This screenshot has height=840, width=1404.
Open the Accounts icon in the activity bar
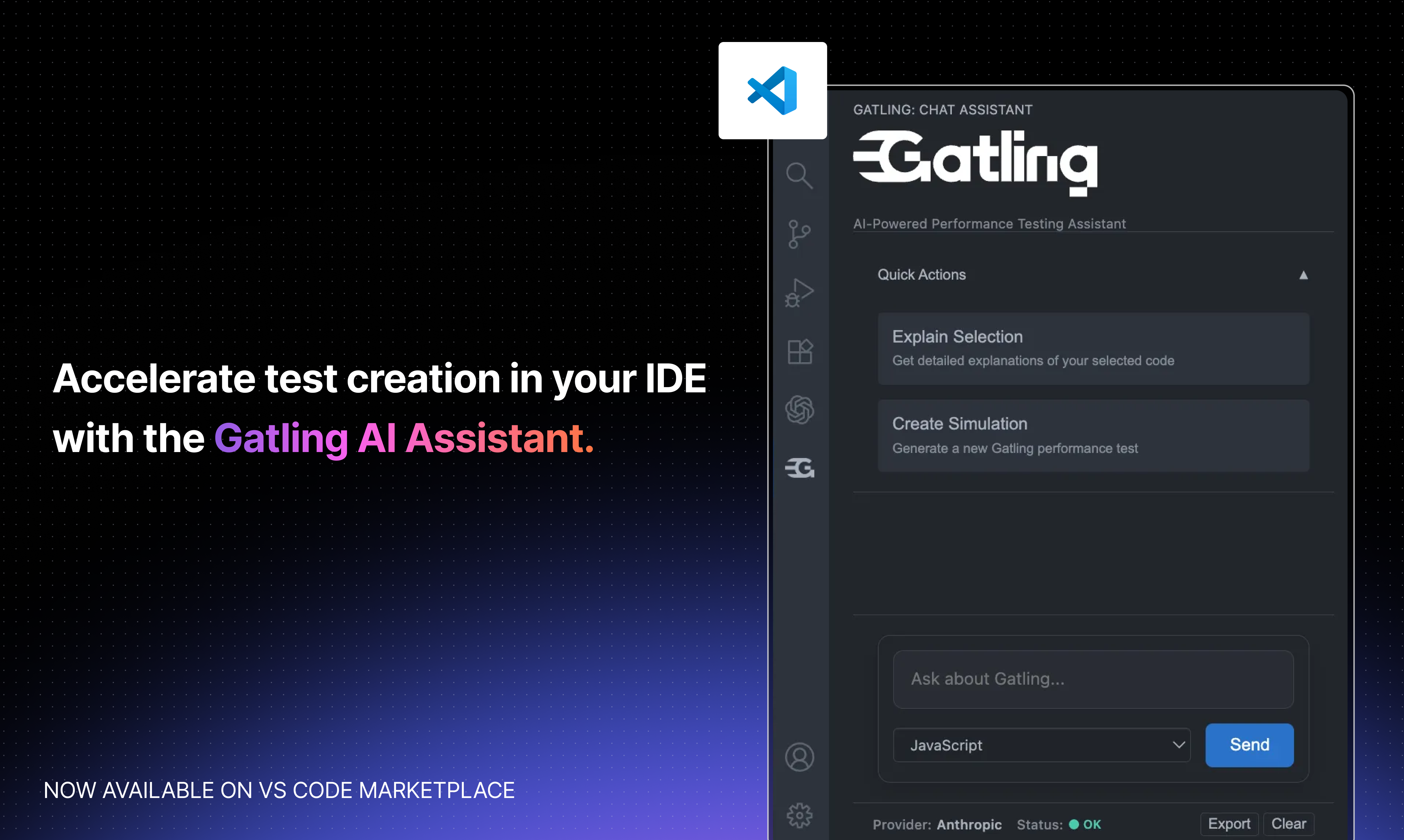799,757
